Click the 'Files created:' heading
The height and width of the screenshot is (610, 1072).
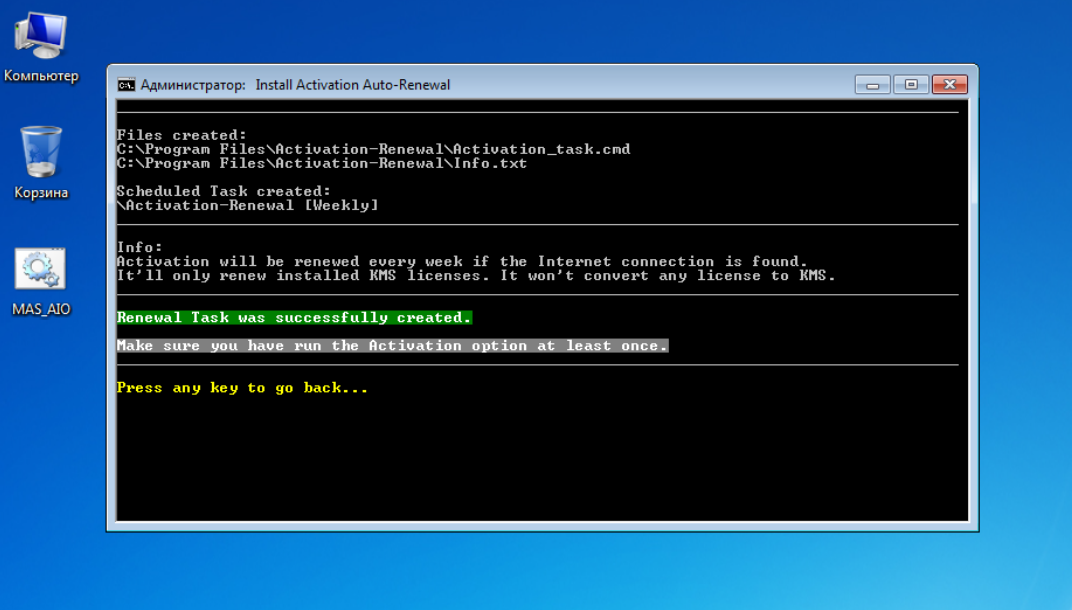point(181,135)
